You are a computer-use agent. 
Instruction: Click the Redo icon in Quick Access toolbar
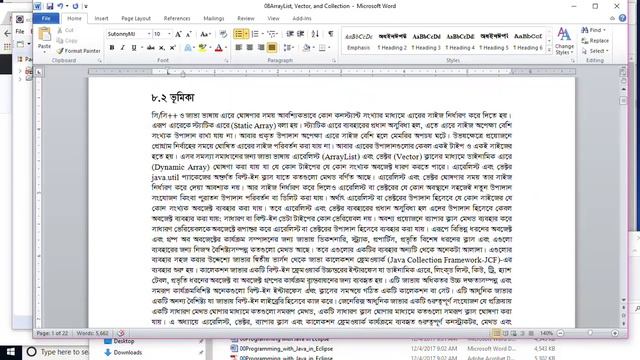click(76, 6)
